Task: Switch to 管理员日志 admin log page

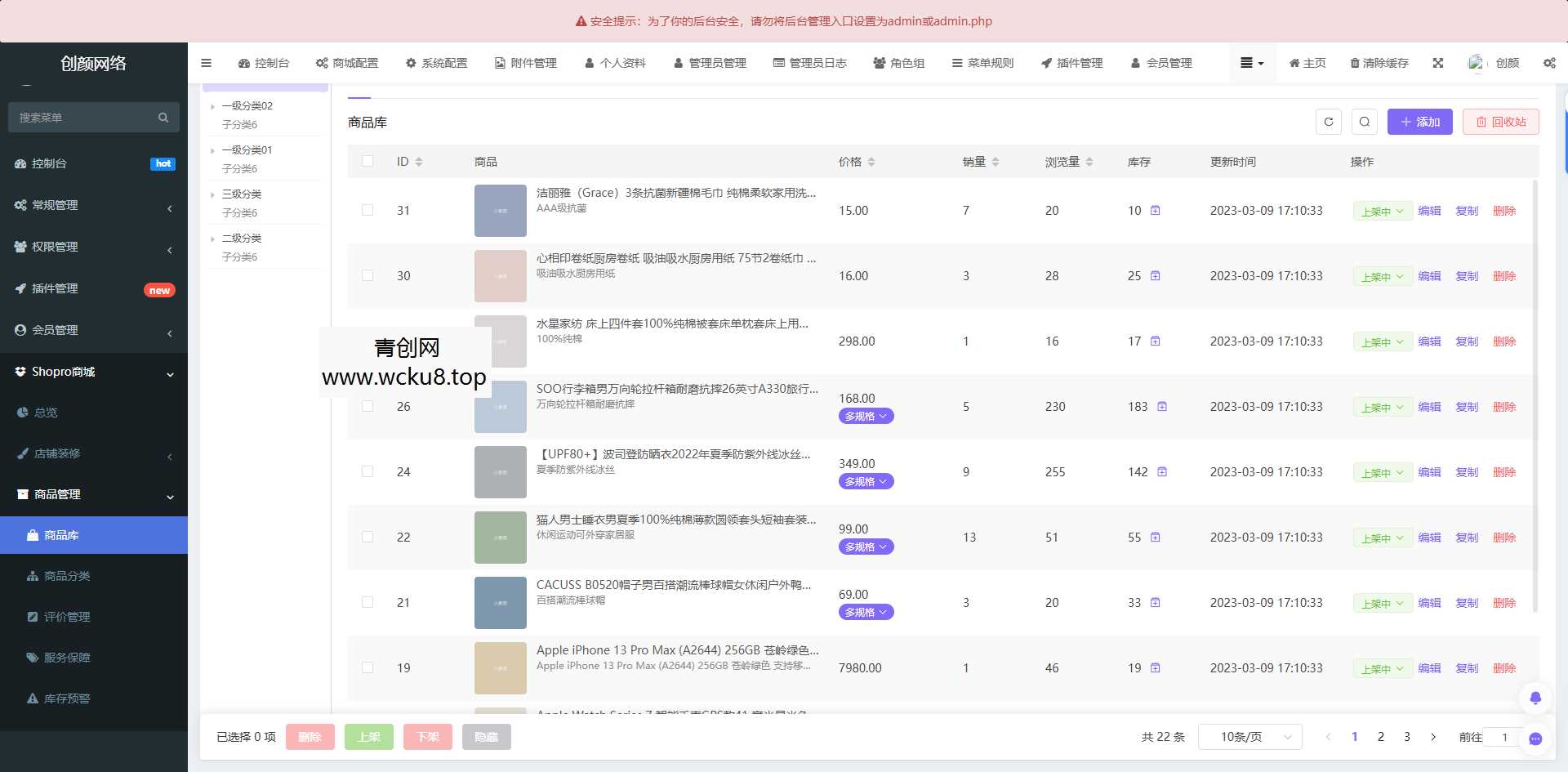Action: click(x=811, y=62)
